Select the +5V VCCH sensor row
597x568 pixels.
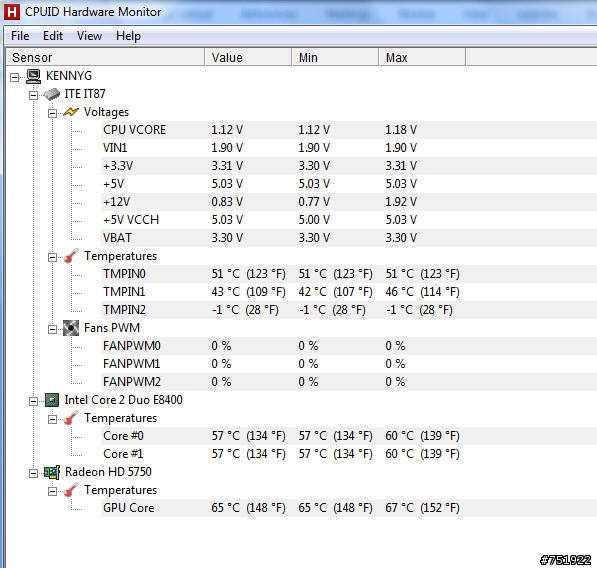click(x=348, y=220)
